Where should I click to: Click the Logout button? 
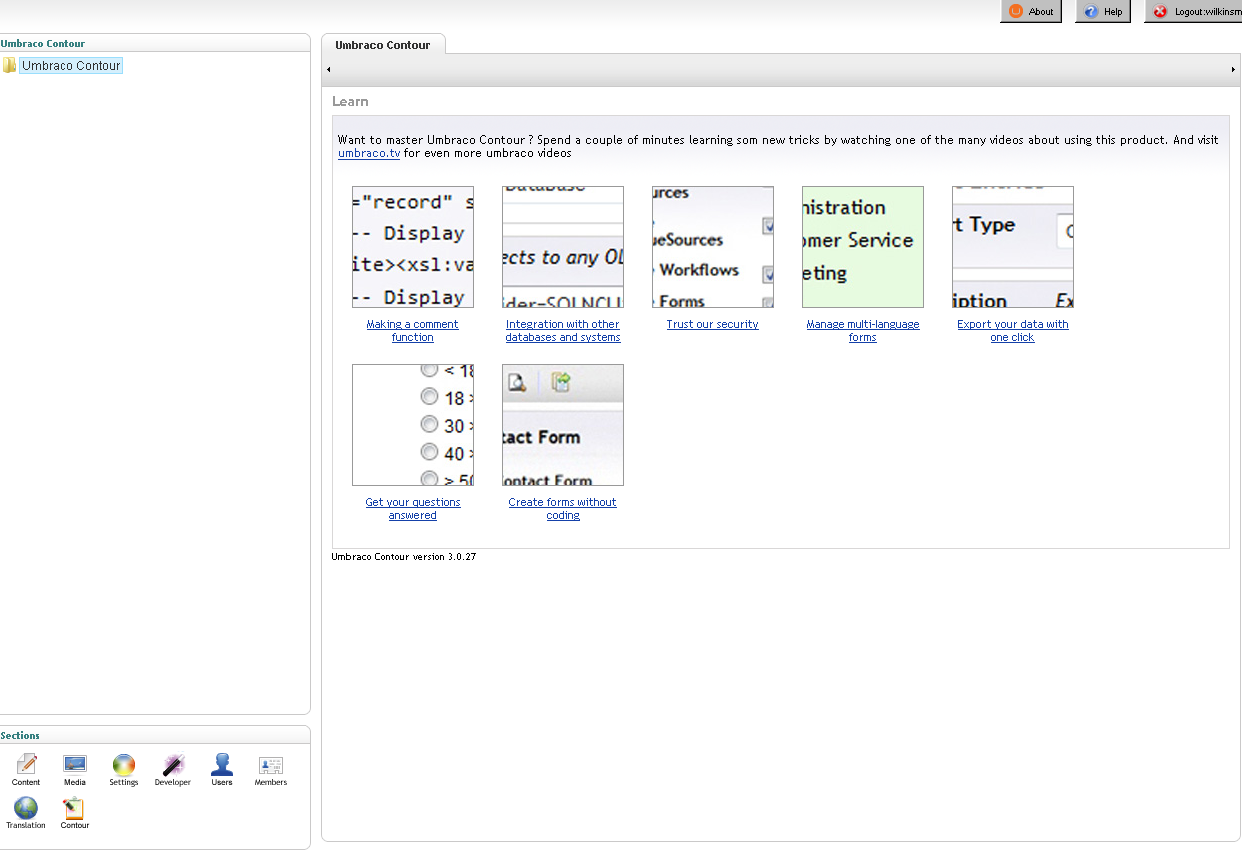click(1193, 12)
